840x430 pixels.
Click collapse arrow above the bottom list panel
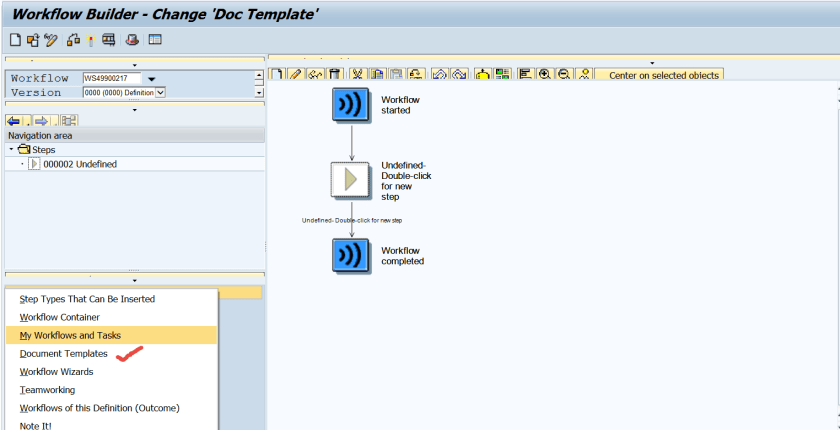click(x=134, y=281)
